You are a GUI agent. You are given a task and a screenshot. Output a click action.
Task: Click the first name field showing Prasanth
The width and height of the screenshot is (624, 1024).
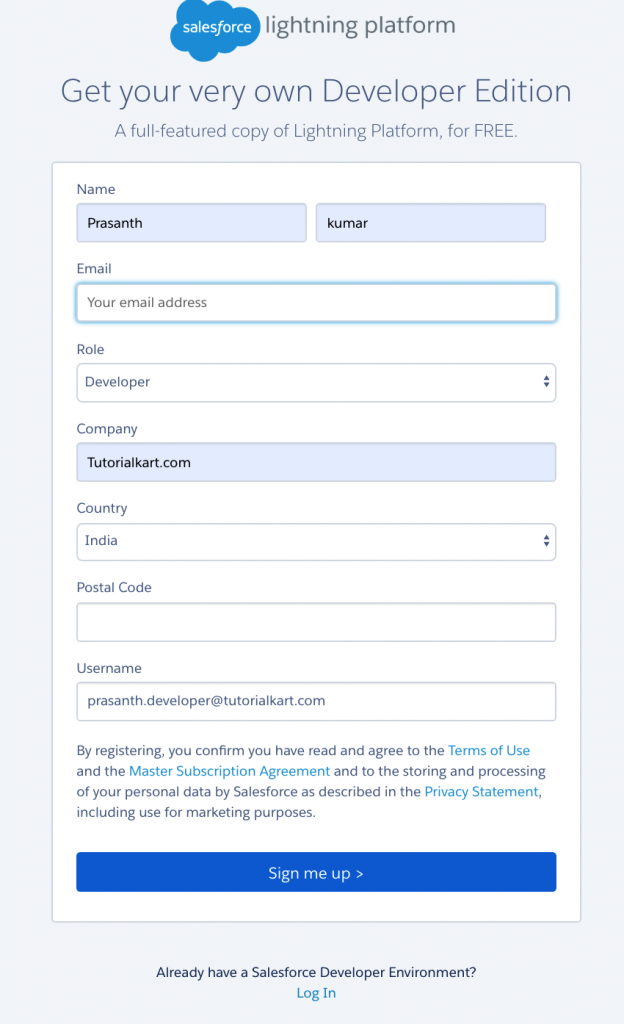tap(191, 222)
